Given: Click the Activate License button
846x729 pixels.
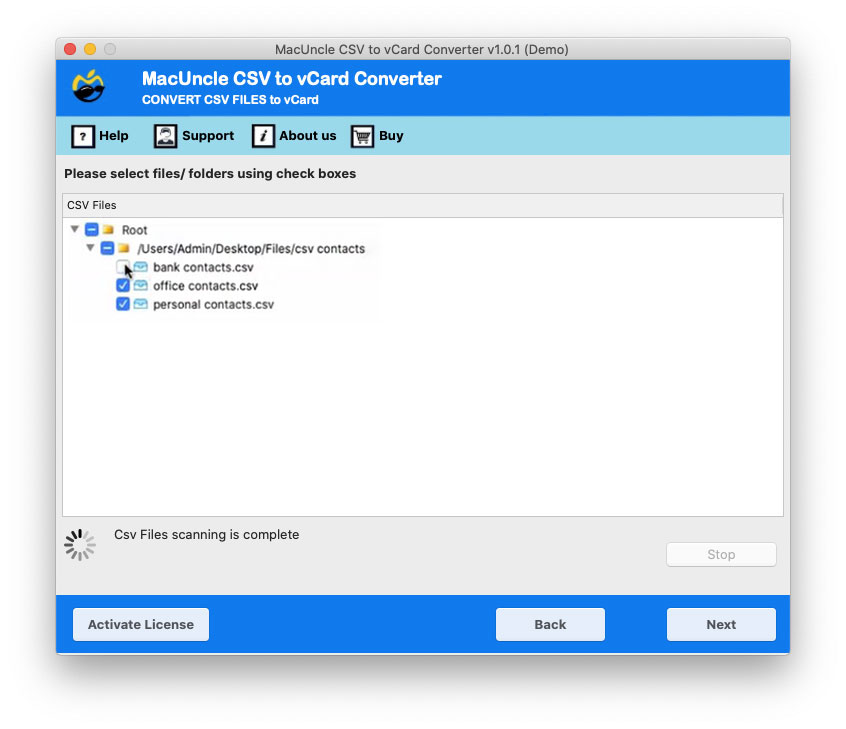Looking at the screenshot, I should click(141, 624).
